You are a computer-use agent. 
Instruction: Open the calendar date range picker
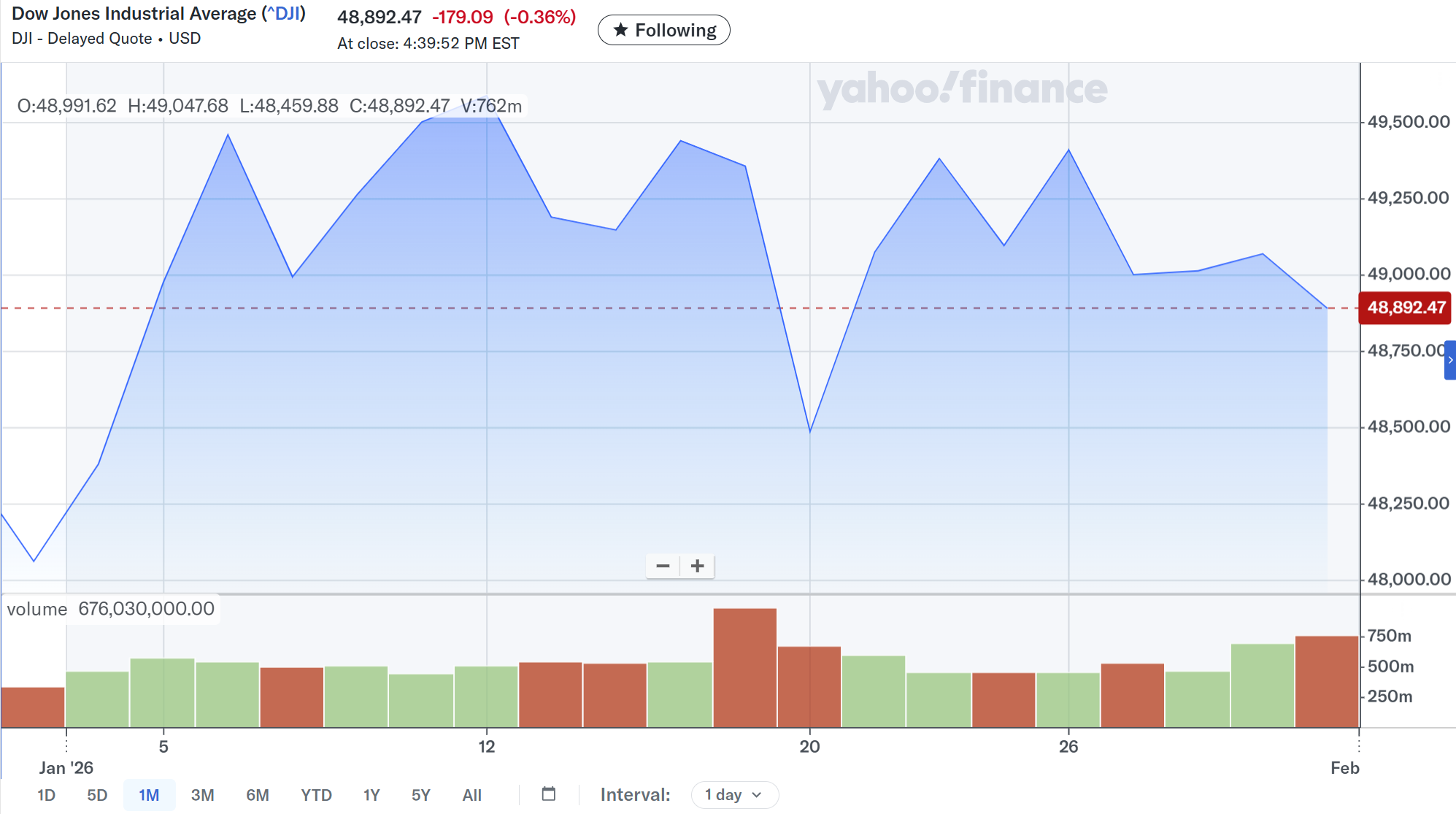(x=549, y=794)
